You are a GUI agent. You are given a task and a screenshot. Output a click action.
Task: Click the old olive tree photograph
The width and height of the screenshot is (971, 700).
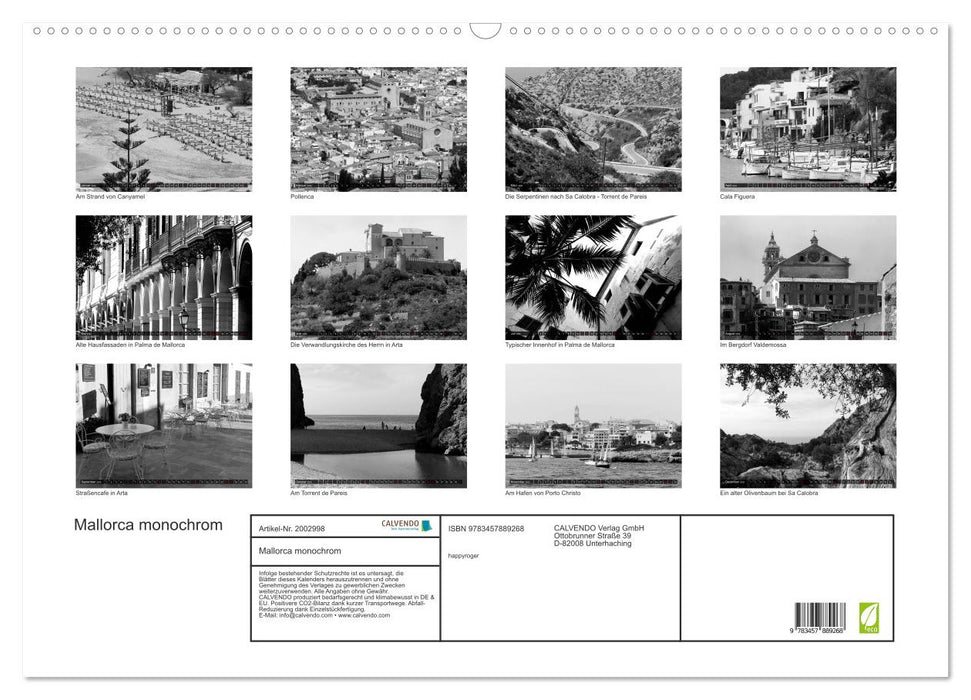pos(808,424)
